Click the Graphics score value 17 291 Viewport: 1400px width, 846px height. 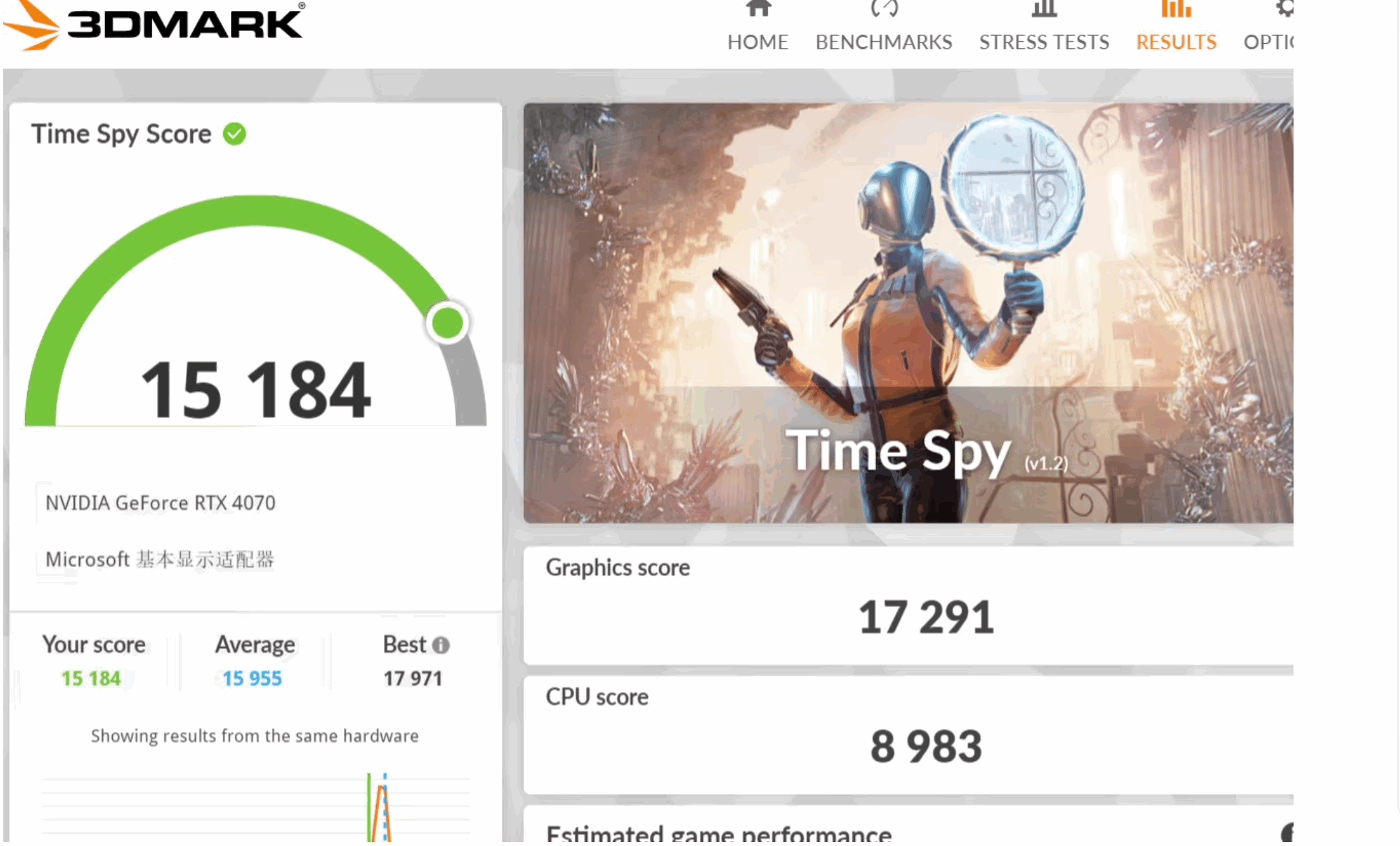[x=926, y=617]
